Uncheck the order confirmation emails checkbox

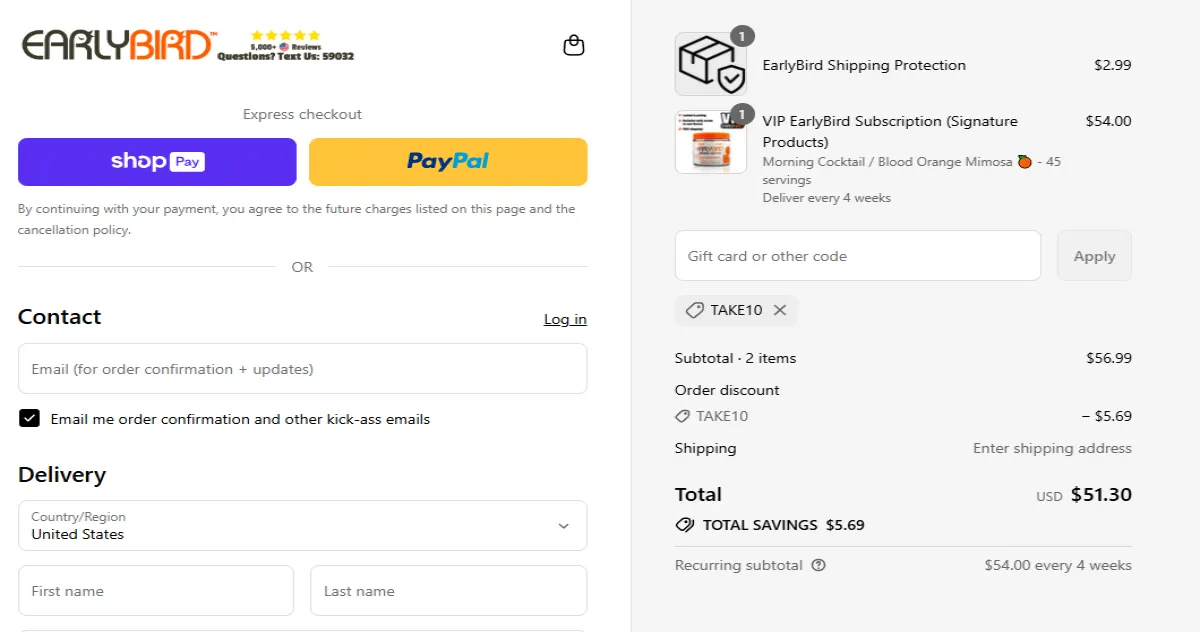tap(29, 418)
